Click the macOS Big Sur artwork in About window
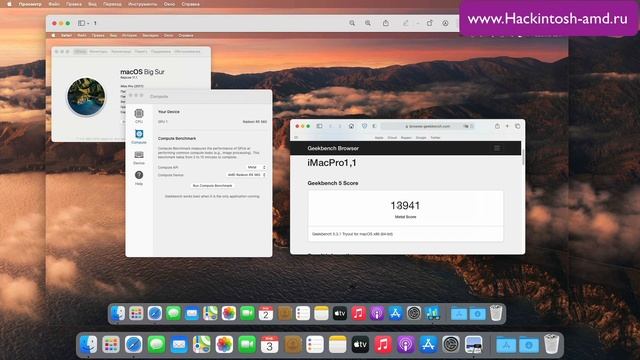The width and height of the screenshot is (640, 360). [x=86, y=97]
